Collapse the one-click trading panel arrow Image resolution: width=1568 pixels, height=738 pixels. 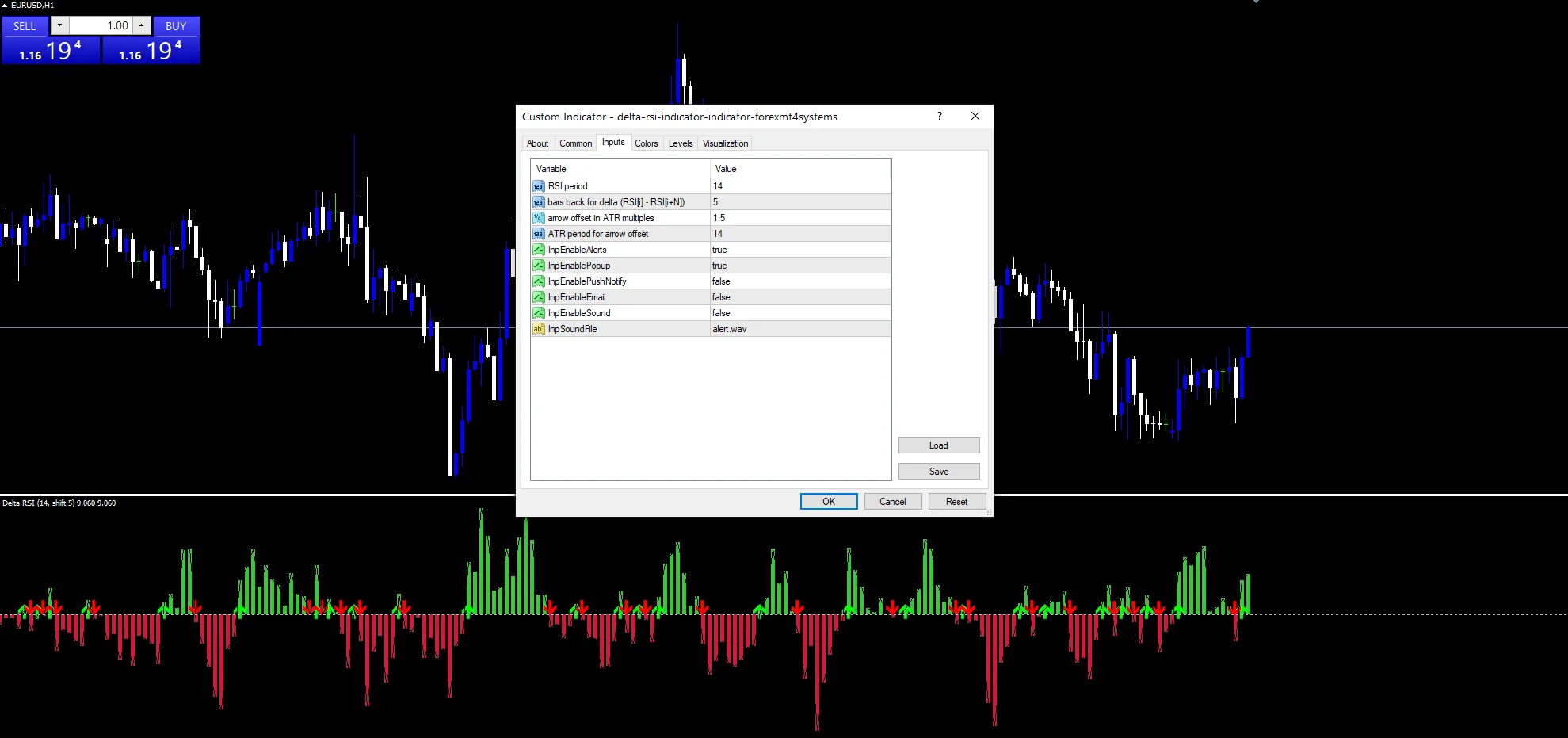[5, 5]
